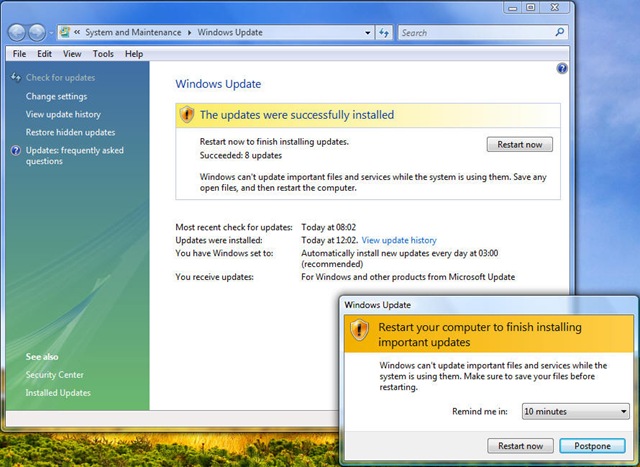Click the Back navigation arrow button

pyautogui.click(x=17, y=33)
